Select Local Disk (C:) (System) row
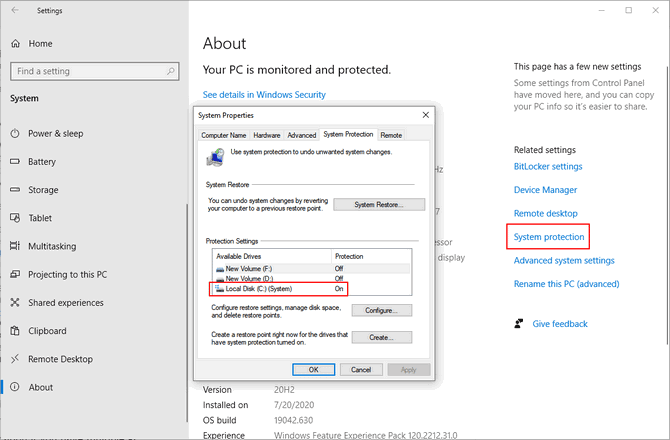The width and height of the screenshot is (670, 440). [312, 289]
